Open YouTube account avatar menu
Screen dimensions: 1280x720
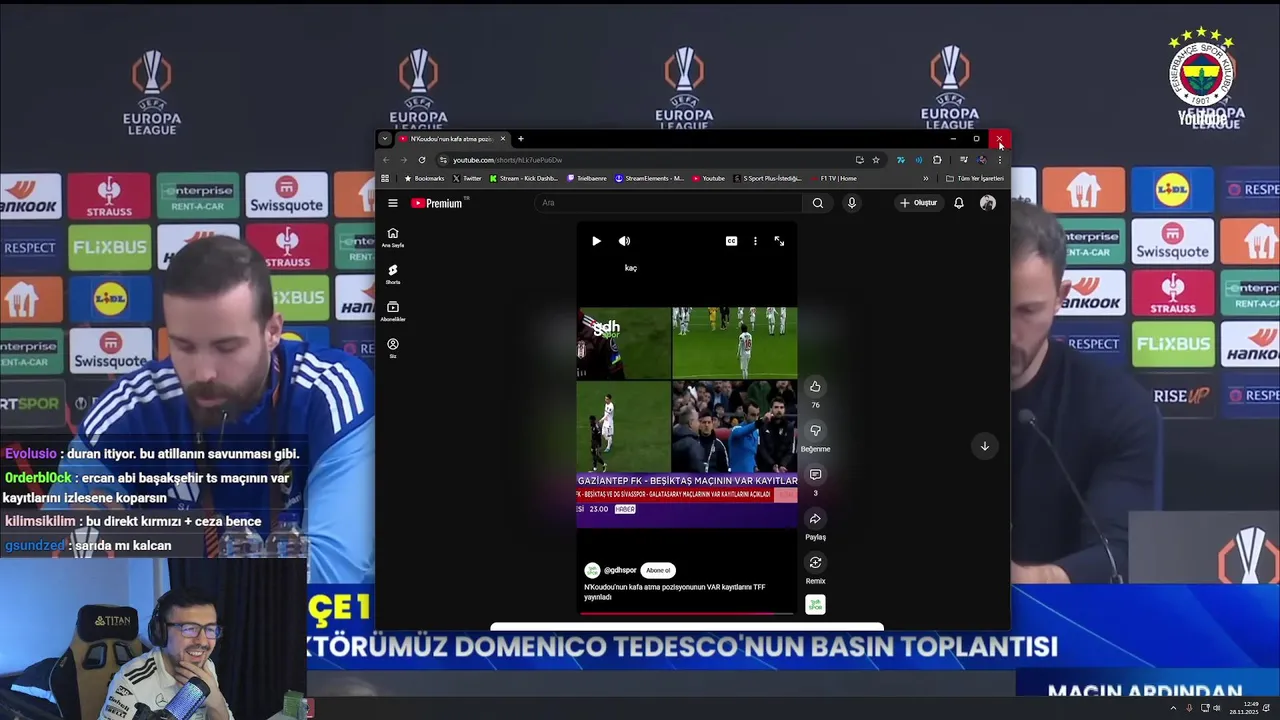click(988, 203)
